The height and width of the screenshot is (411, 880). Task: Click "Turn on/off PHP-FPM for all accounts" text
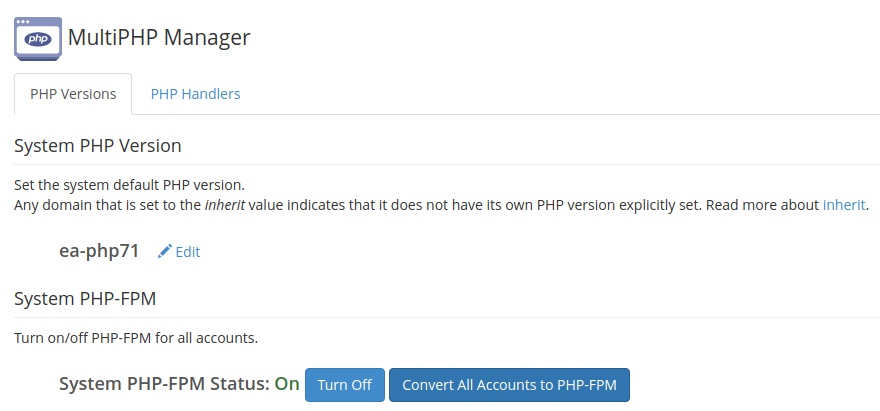[136, 338]
